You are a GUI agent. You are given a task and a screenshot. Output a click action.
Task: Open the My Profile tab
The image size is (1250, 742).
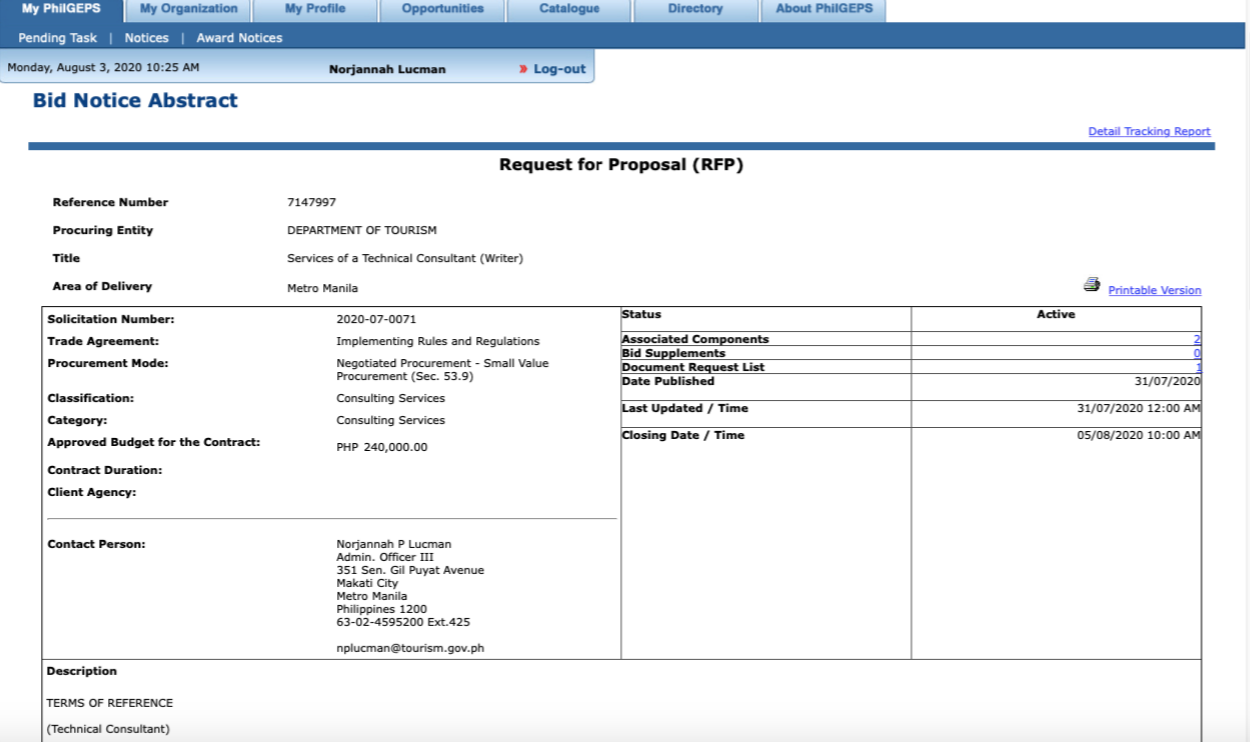[x=315, y=8]
